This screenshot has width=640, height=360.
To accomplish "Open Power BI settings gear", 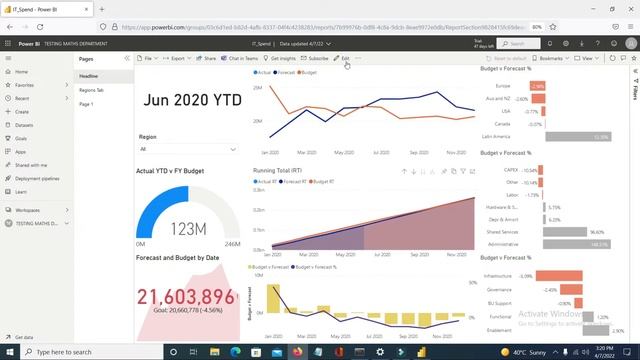I will pos(566,43).
